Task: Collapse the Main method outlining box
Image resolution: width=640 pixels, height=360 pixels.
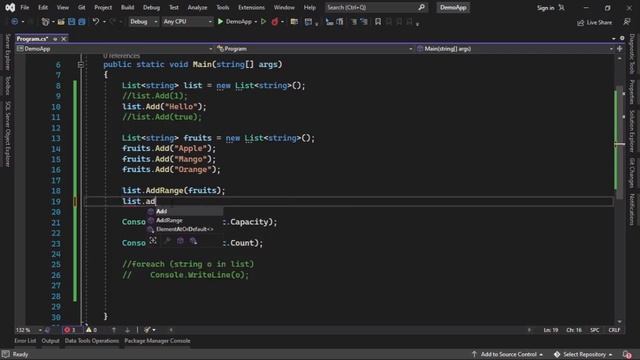Action: click(x=81, y=64)
